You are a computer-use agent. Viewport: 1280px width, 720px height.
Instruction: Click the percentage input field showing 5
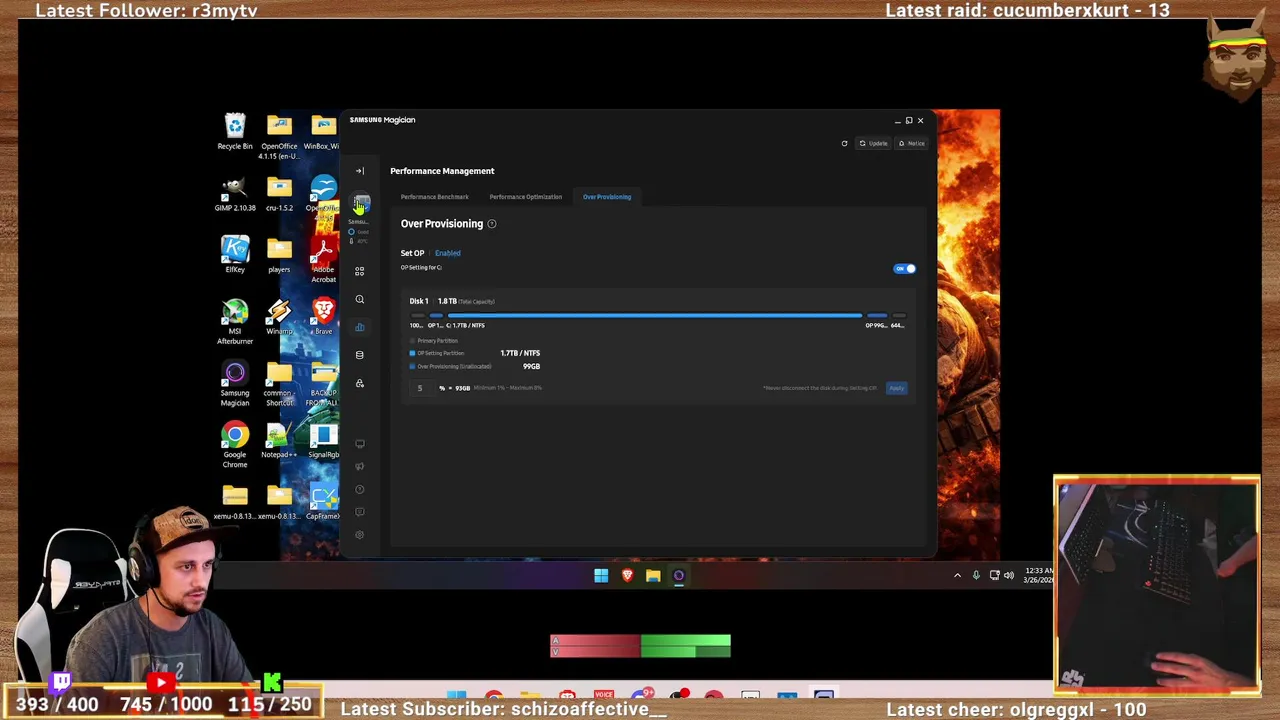point(420,388)
